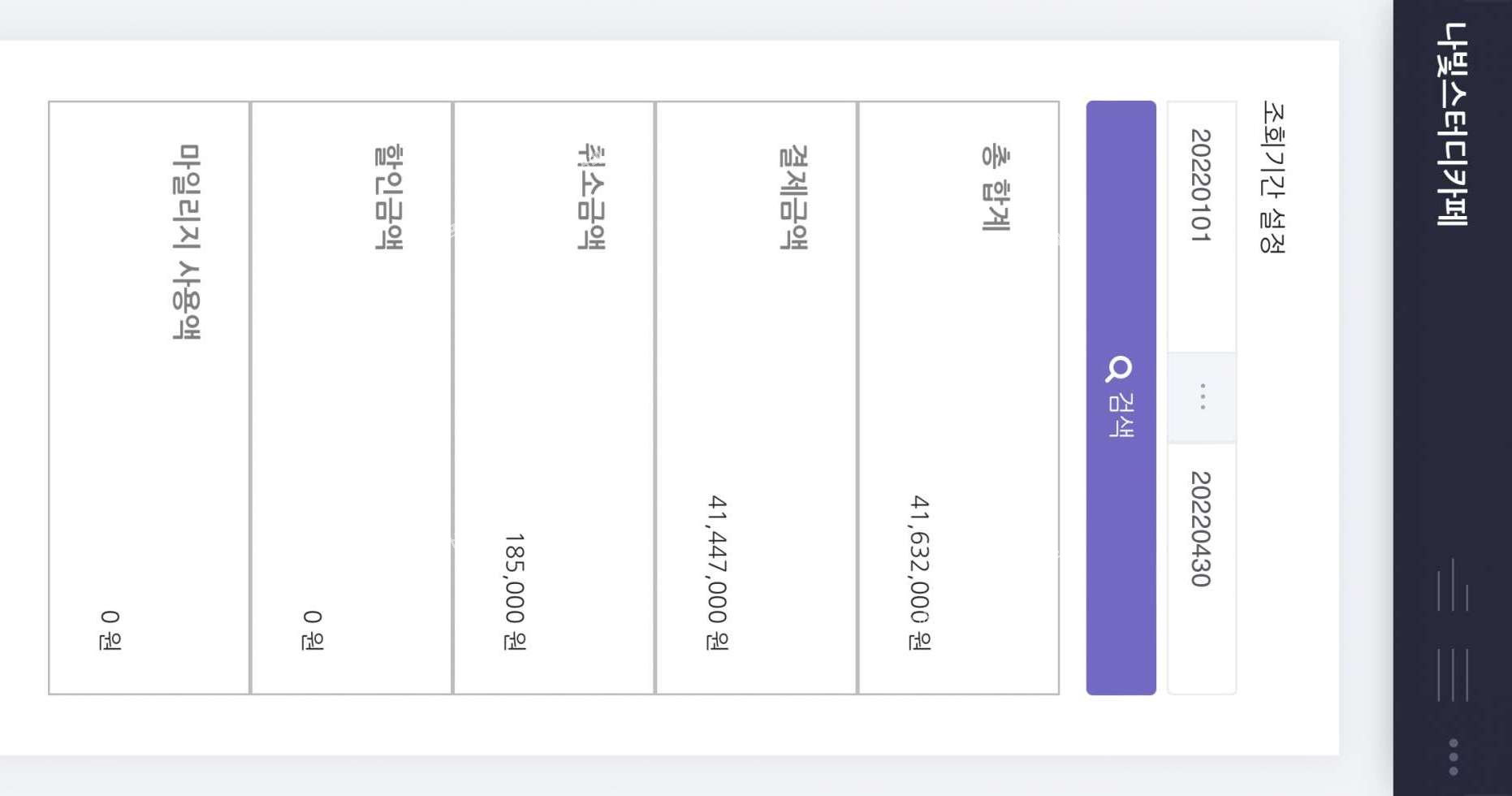Select the 총 합계 card label
Viewport: 1512px width, 796px height.
[x=996, y=188]
